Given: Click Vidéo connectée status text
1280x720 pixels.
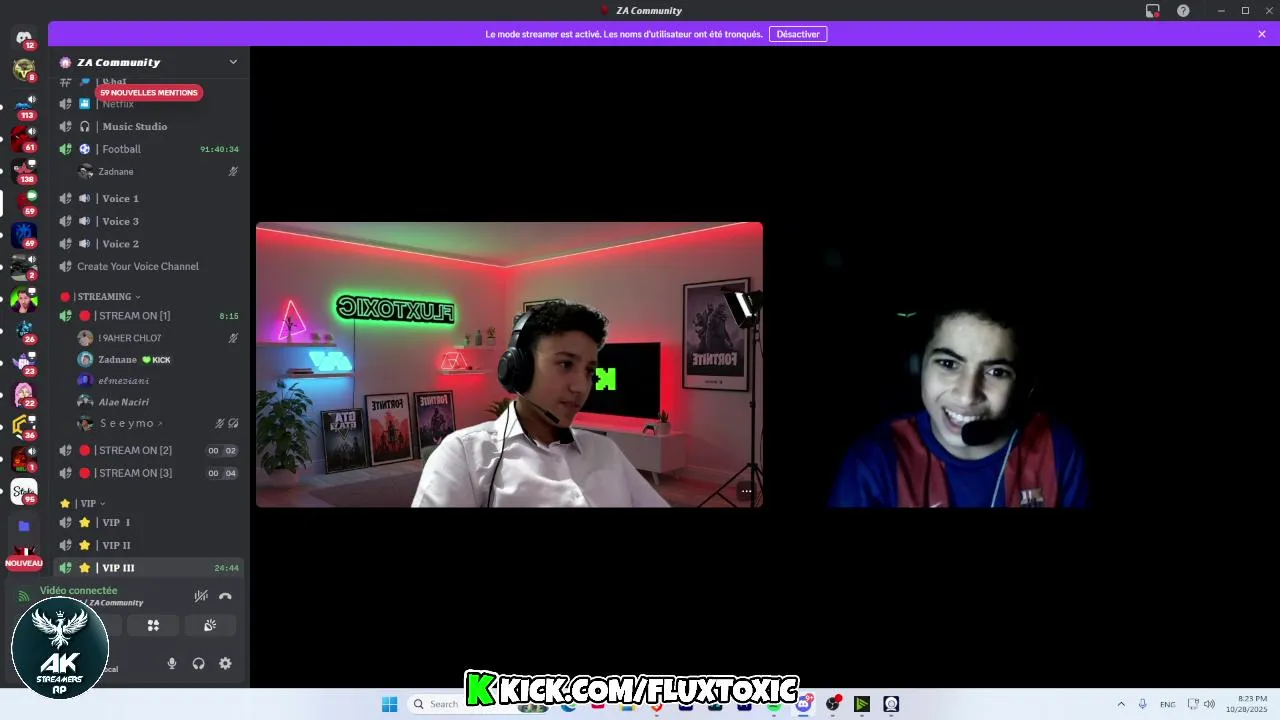Looking at the screenshot, I should click(x=78, y=591).
